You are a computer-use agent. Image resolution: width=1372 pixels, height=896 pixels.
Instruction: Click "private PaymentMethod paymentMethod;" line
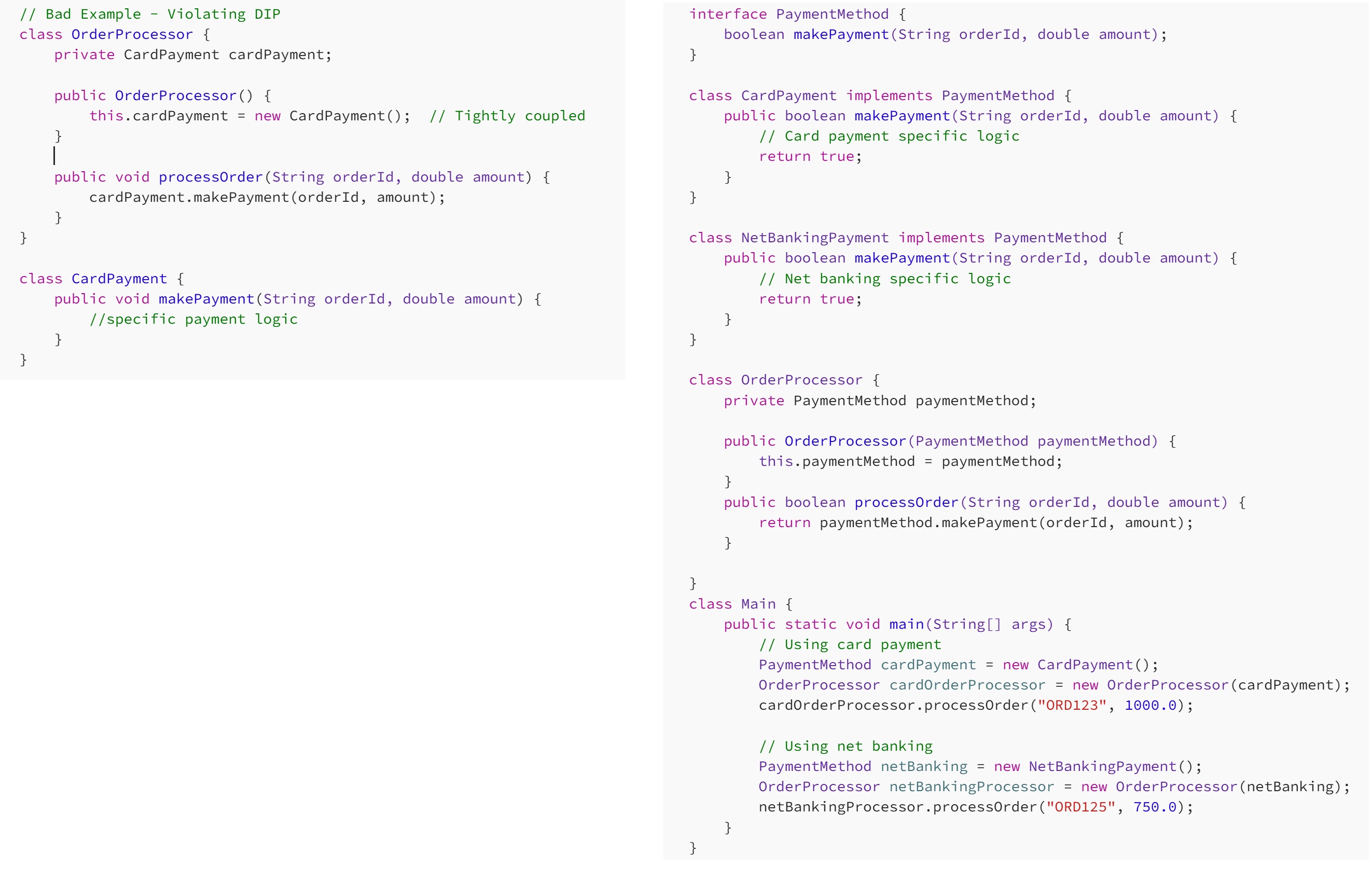880,401
